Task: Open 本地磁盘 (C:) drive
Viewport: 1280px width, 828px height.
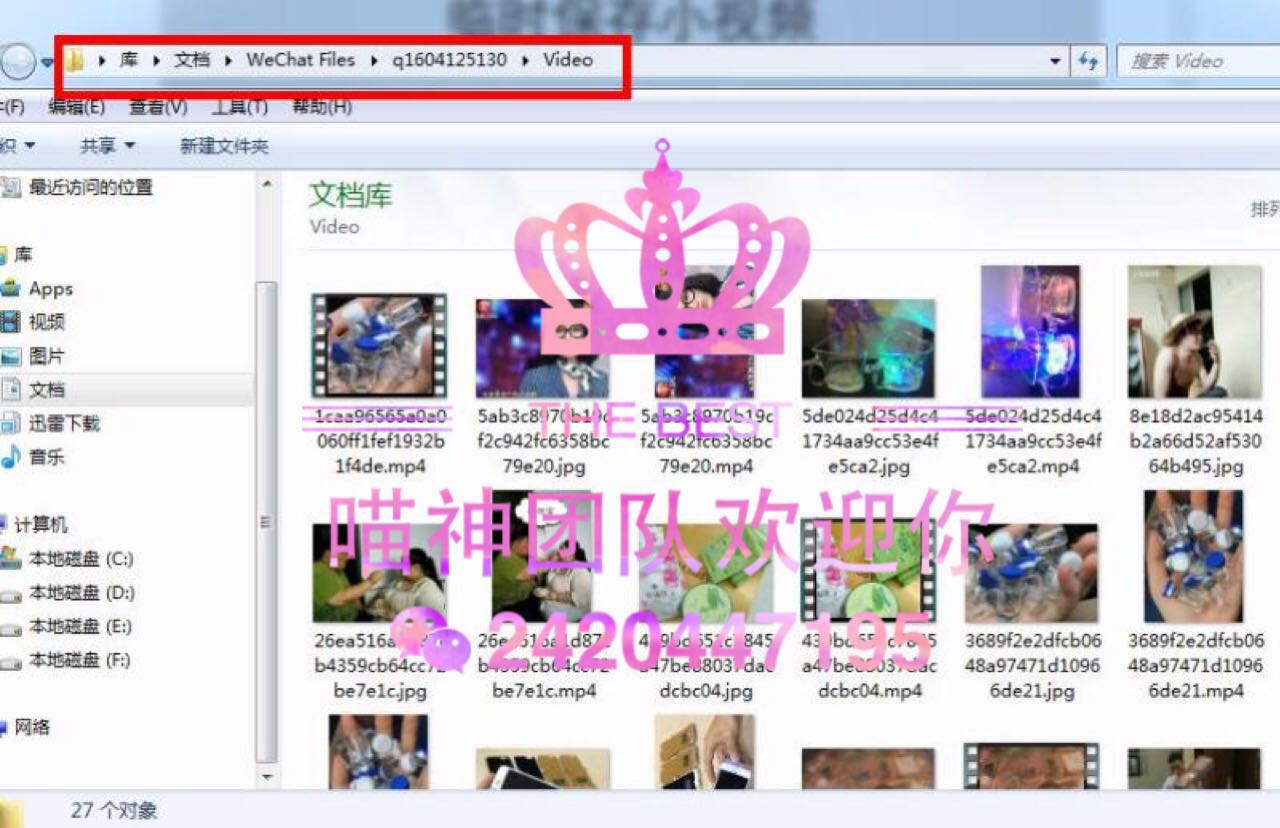Action: tap(80, 558)
